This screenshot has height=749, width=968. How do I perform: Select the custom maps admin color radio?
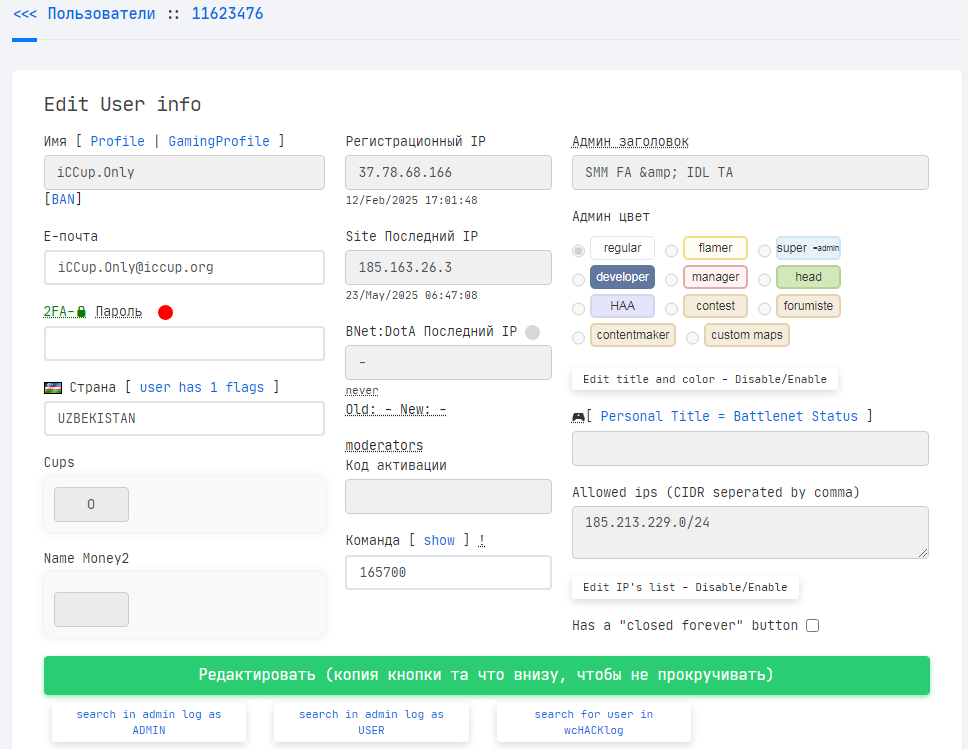(693, 338)
